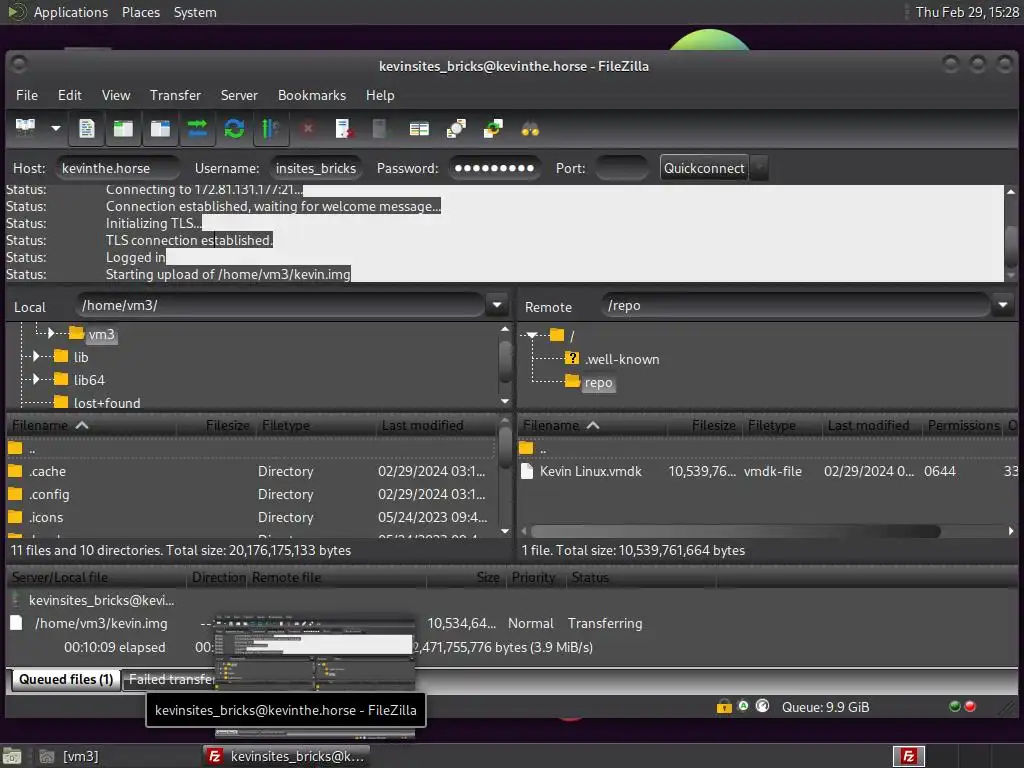
Task: Toggle remote directory tree icon
Action: (160, 128)
